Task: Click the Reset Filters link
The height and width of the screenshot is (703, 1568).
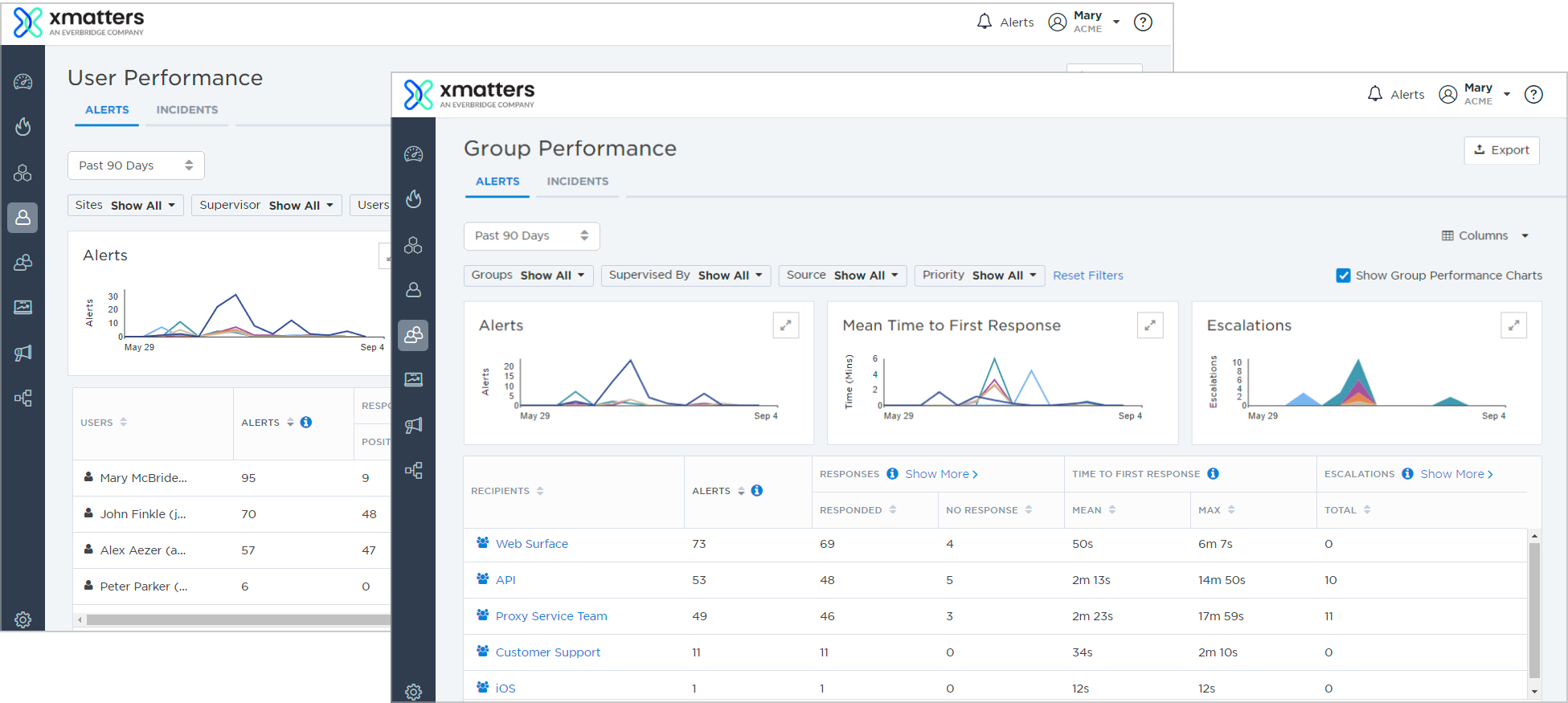Action: tap(1087, 276)
